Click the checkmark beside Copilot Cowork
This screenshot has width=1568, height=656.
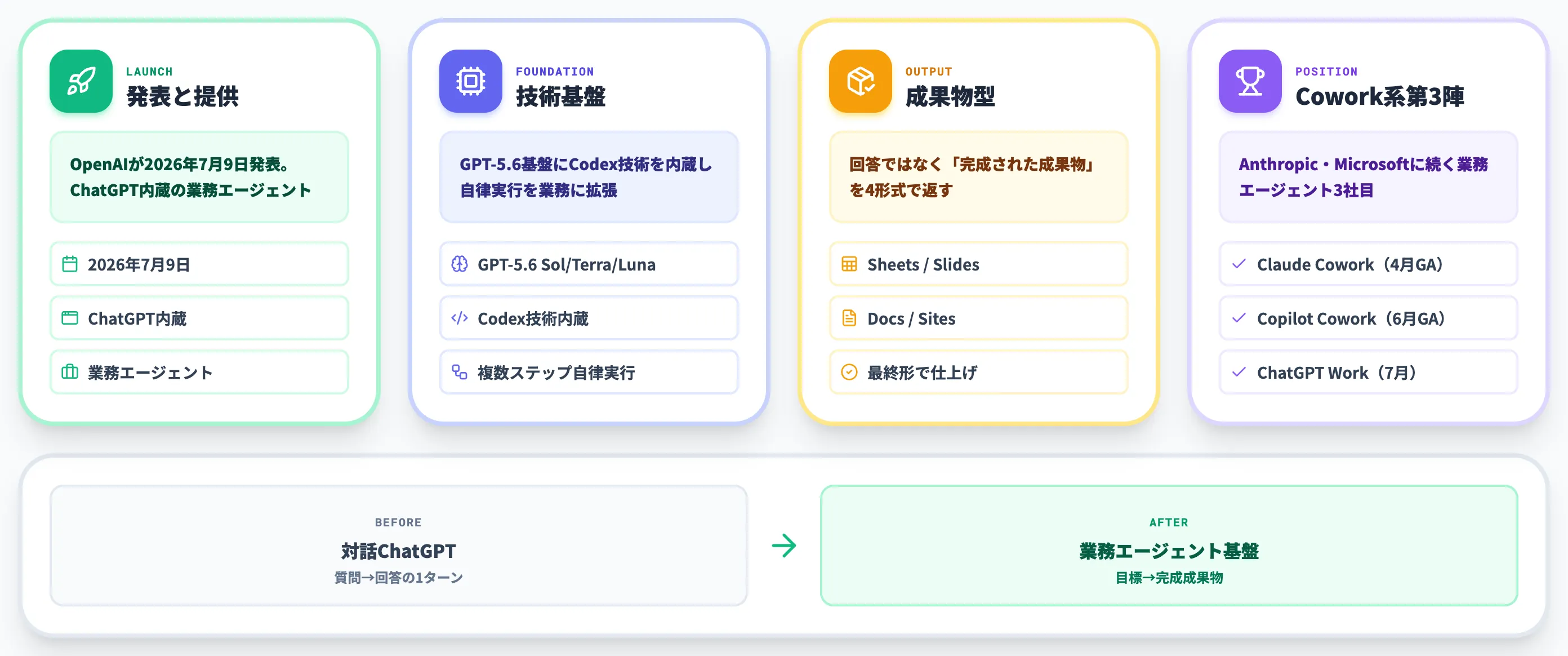click(x=1239, y=318)
